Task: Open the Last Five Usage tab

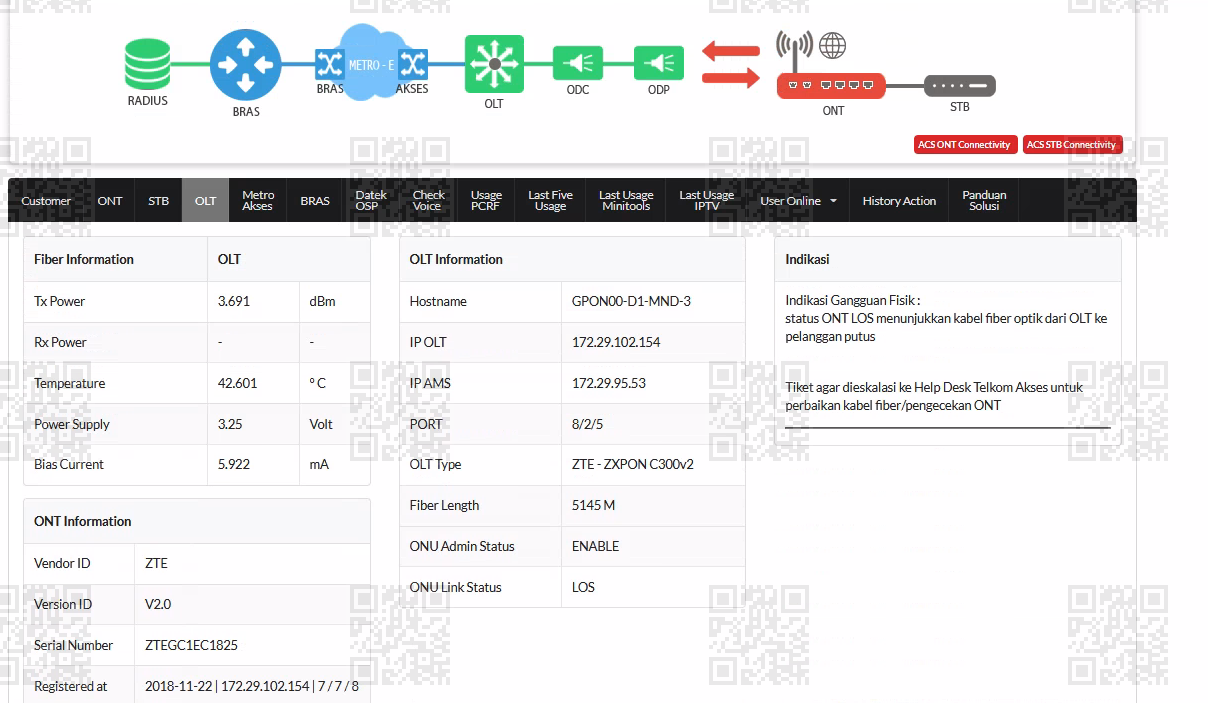Action: [550, 201]
